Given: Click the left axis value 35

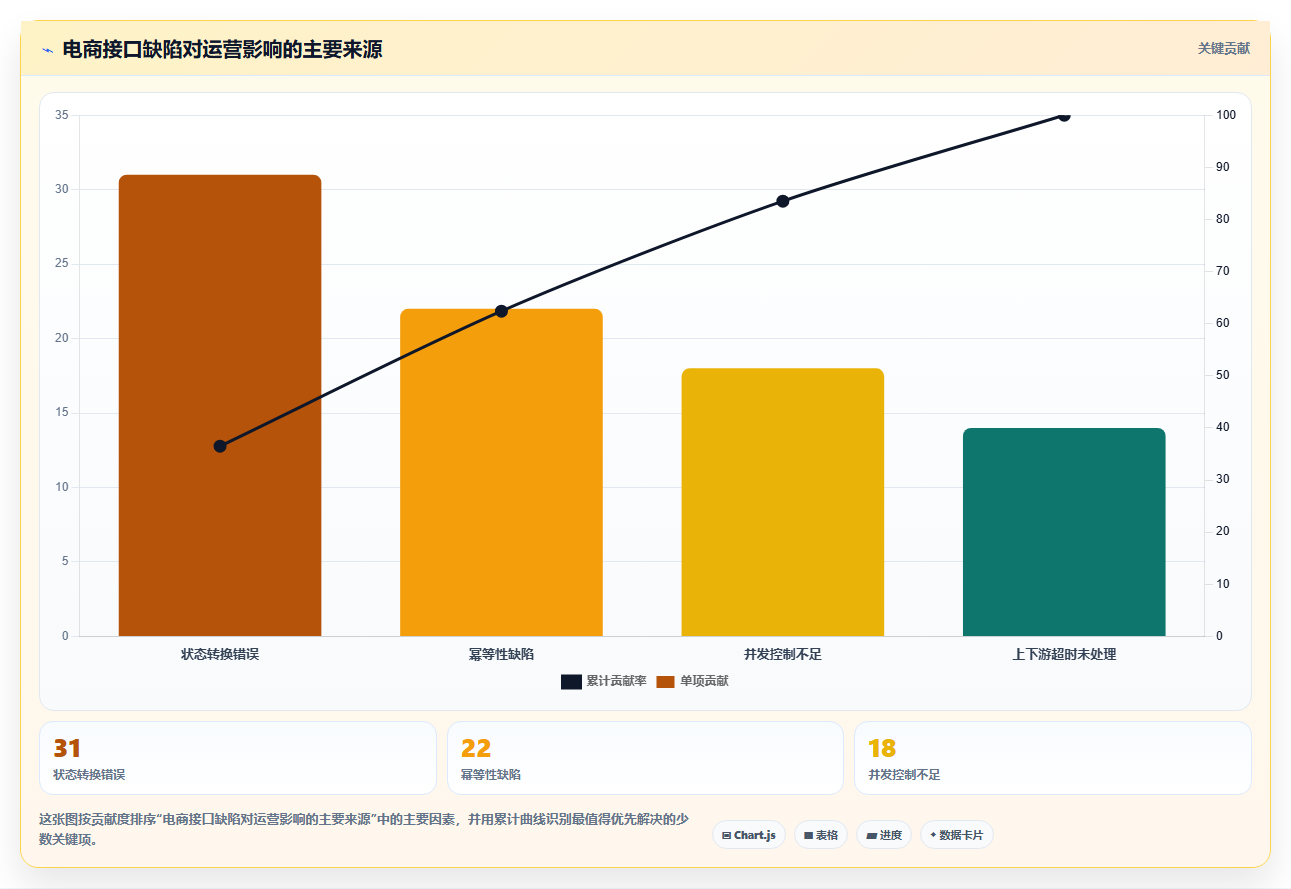Looking at the screenshot, I should coord(62,115).
